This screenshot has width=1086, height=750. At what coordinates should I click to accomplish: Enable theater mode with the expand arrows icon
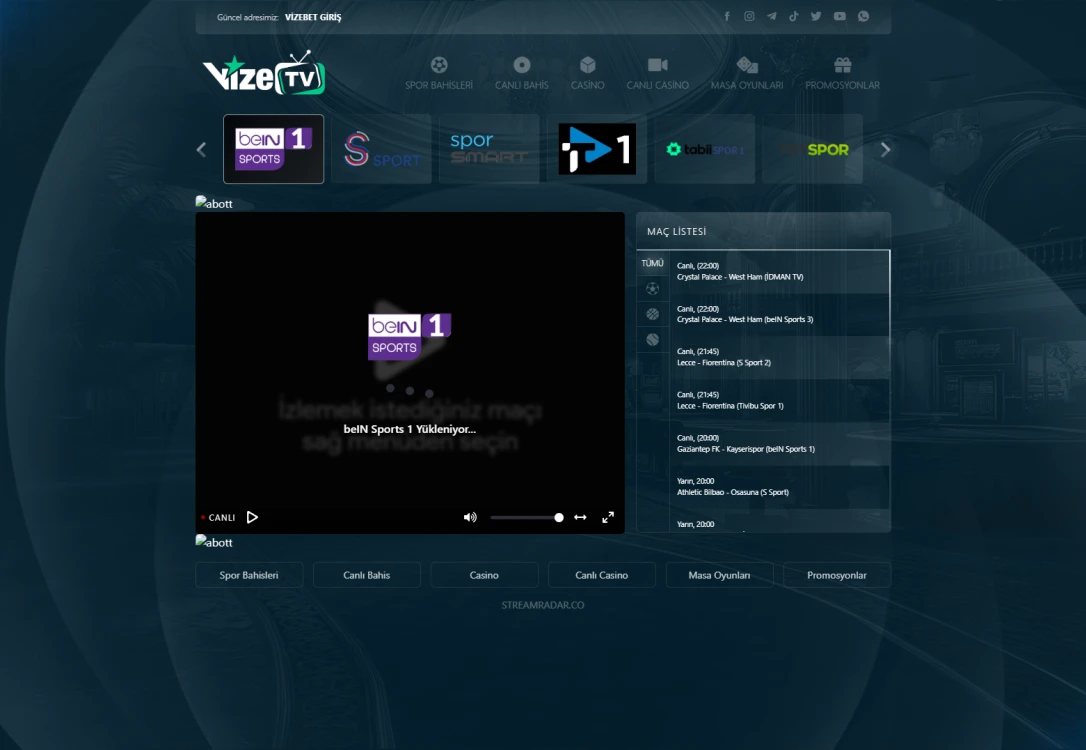[580, 517]
